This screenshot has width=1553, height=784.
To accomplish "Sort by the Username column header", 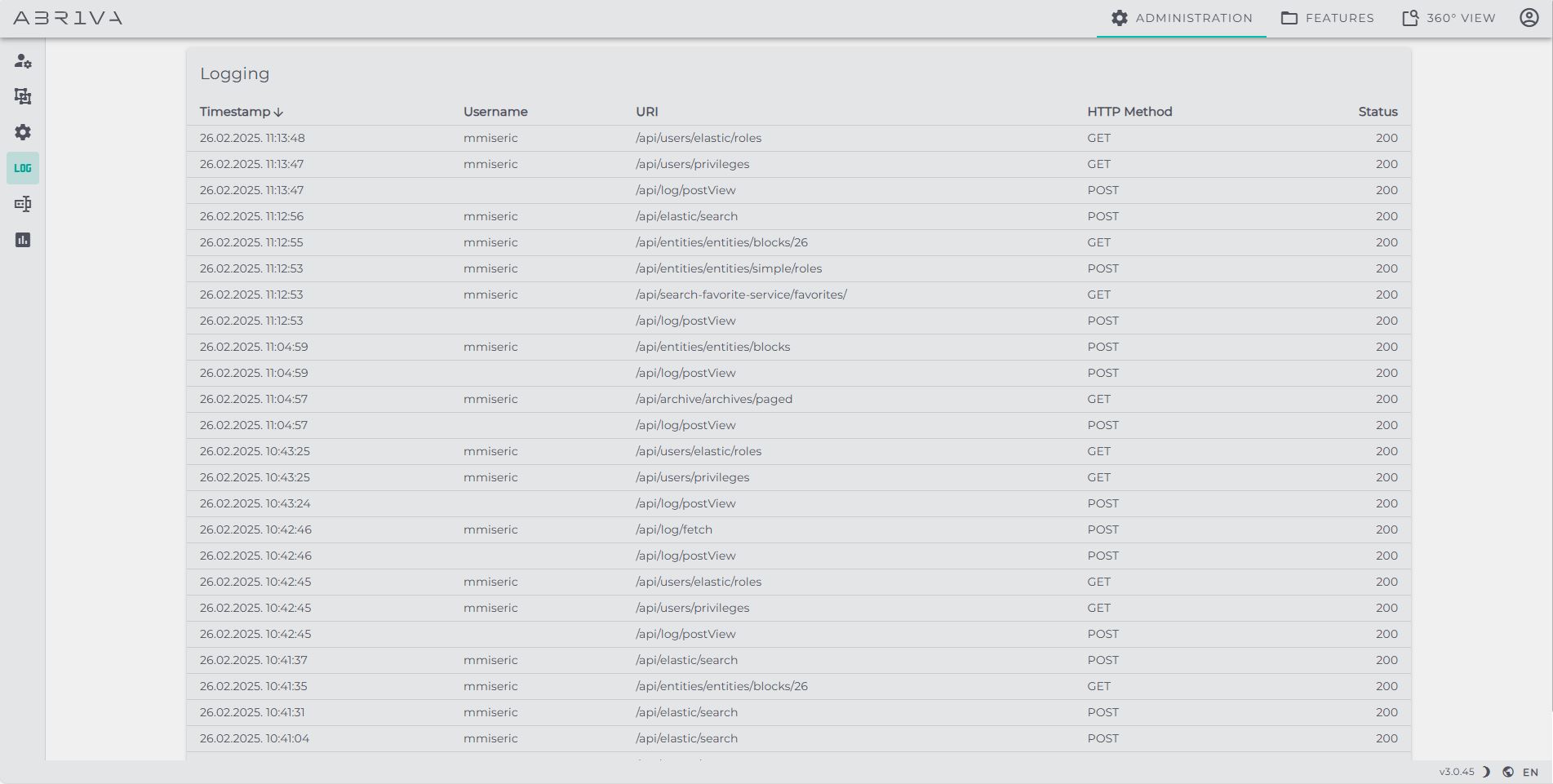I will [x=495, y=112].
